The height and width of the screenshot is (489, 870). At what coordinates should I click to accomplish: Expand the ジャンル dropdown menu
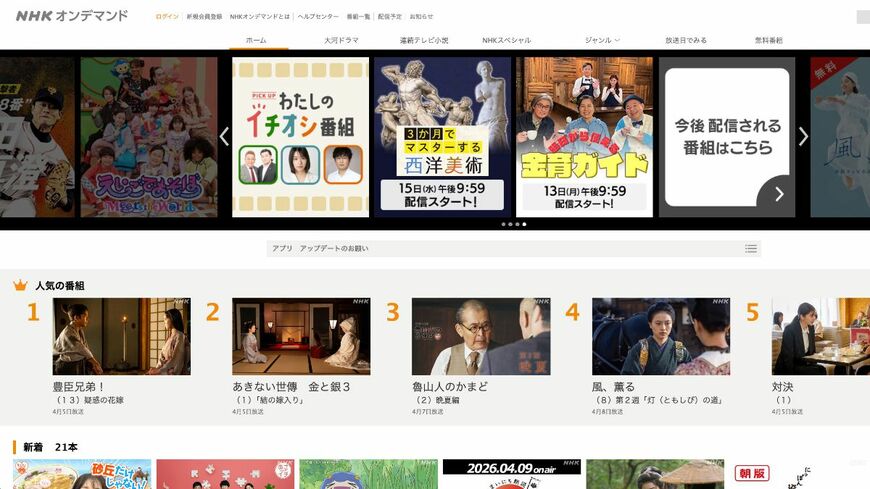point(602,40)
